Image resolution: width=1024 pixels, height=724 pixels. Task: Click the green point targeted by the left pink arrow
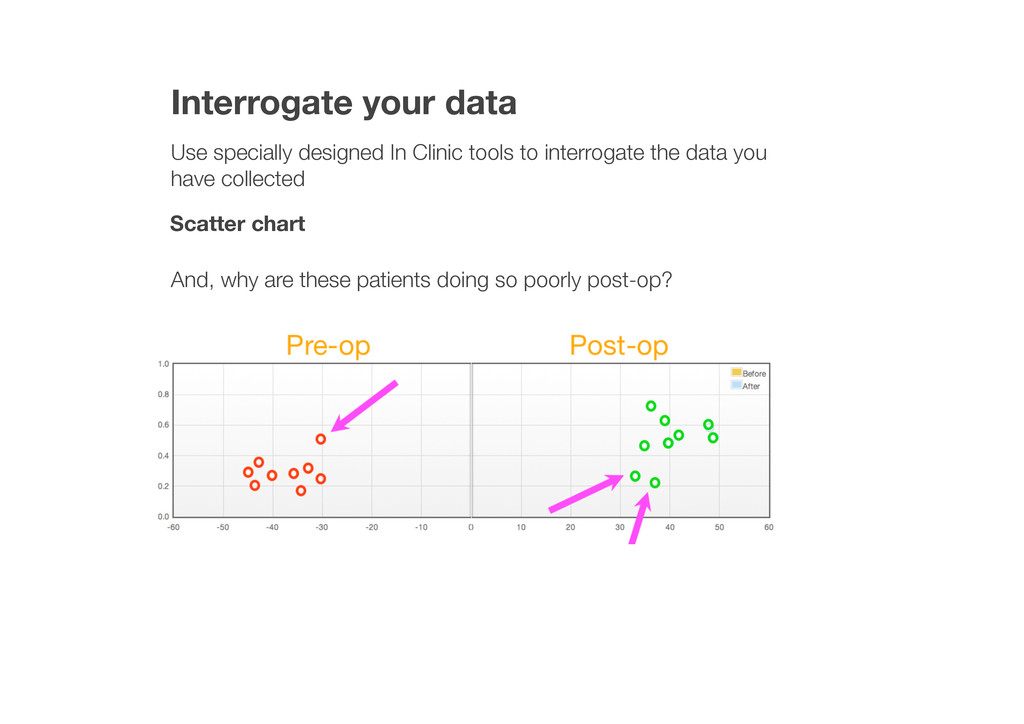635,476
